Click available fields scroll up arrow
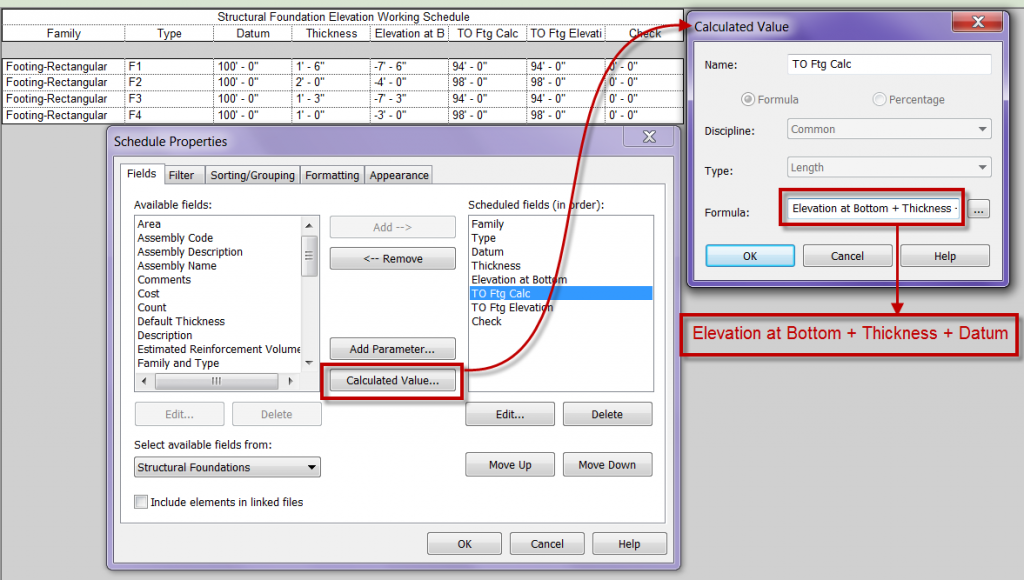Viewport: 1024px width, 580px height. (x=309, y=225)
